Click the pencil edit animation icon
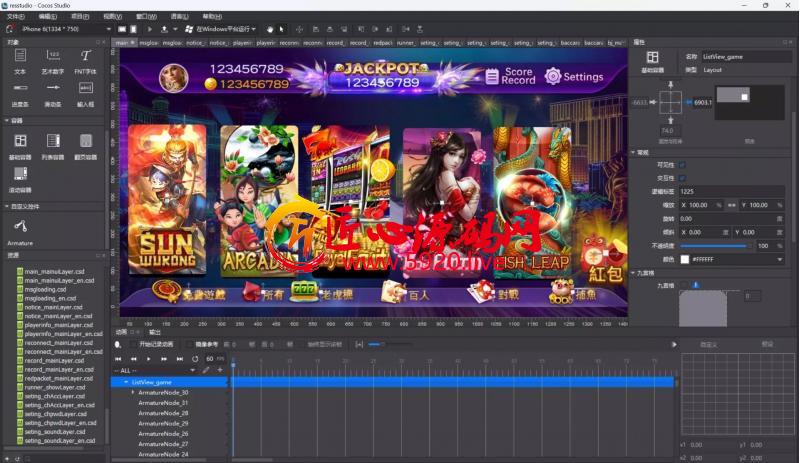Image resolution: width=800 pixels, height=463 pixels. tap(206, 370)
